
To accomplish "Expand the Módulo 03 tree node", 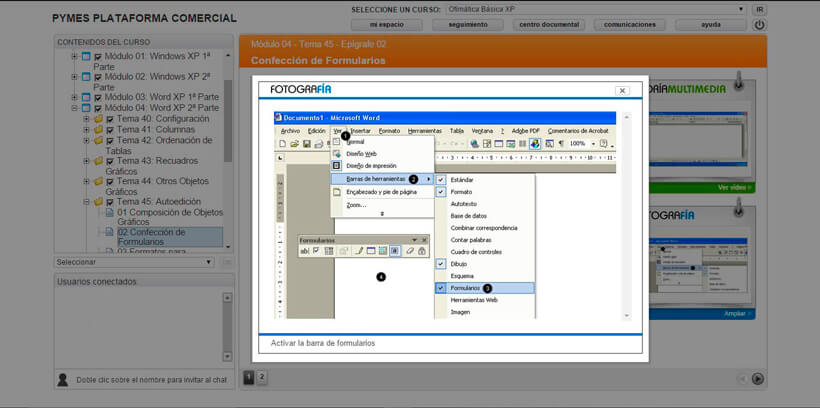I will pyautogui.click(x=74, y=97).
